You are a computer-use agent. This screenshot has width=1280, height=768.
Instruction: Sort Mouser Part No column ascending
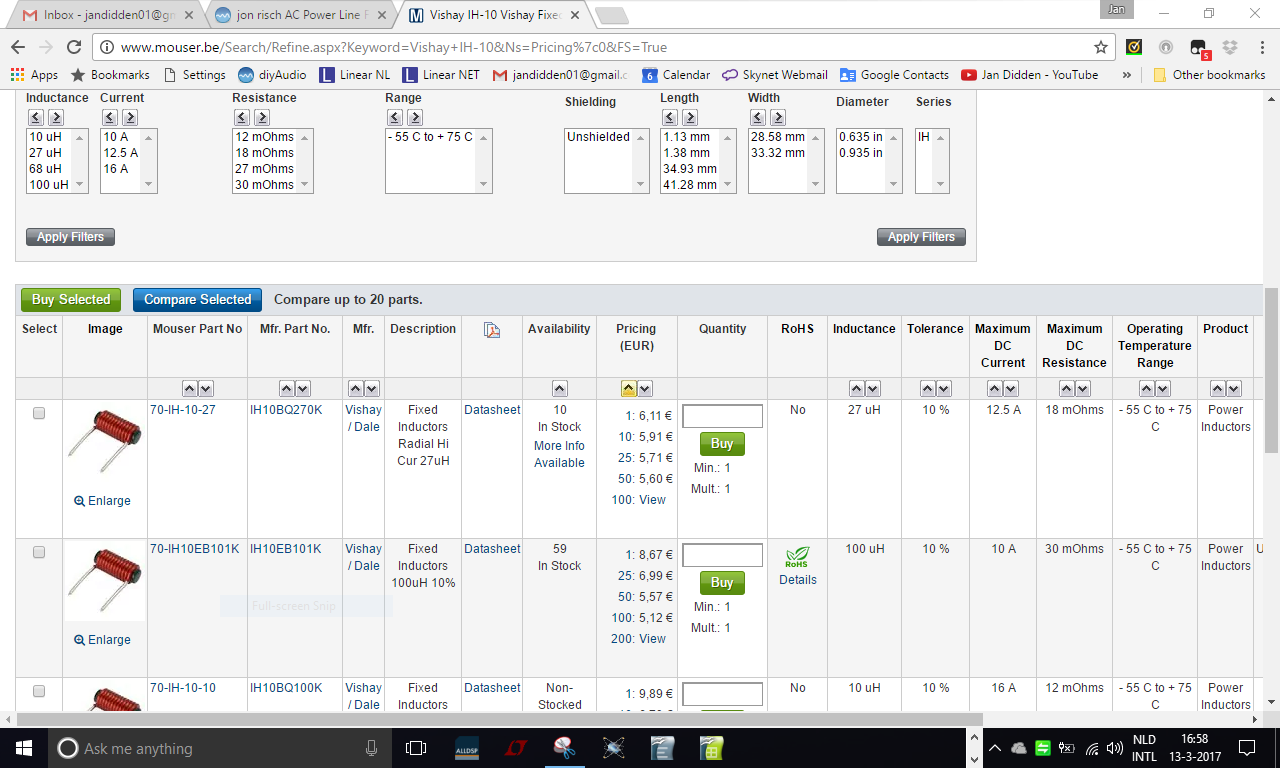tap(189, 389)
